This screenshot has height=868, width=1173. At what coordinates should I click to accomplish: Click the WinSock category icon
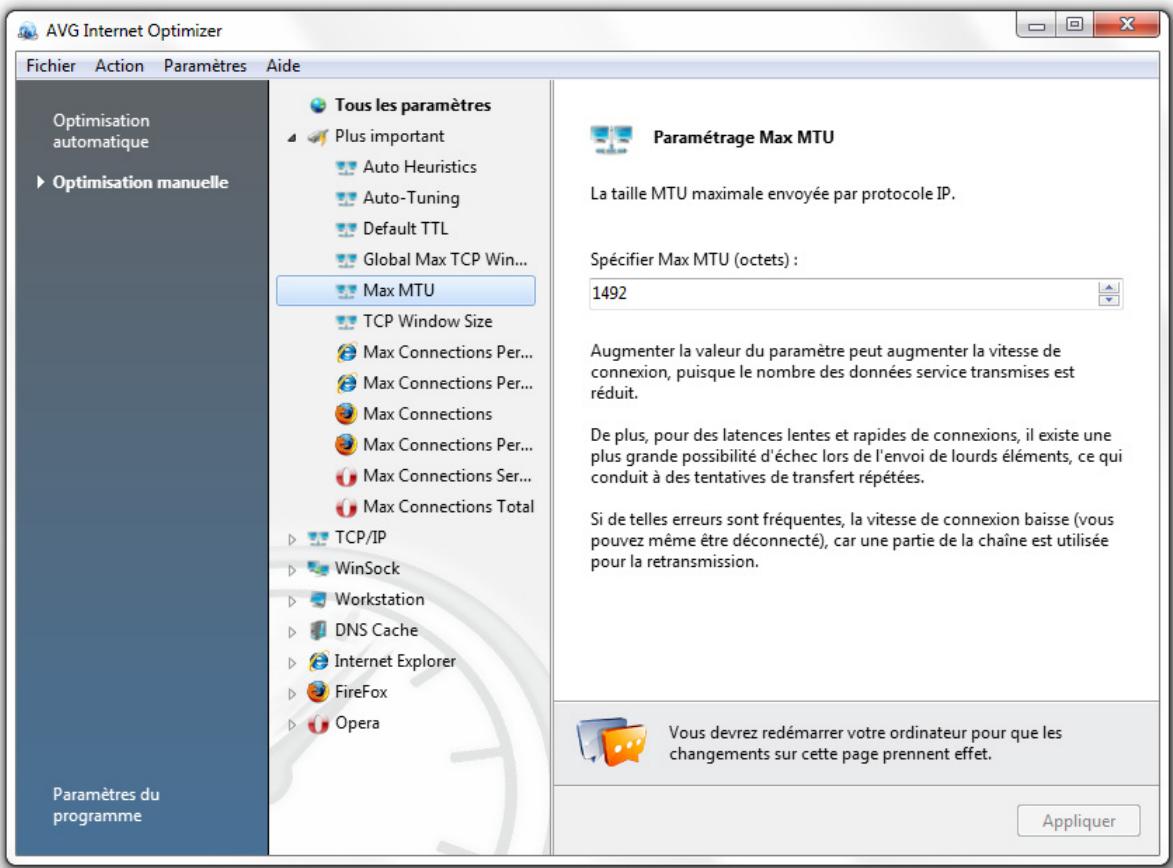coord(318,569)
